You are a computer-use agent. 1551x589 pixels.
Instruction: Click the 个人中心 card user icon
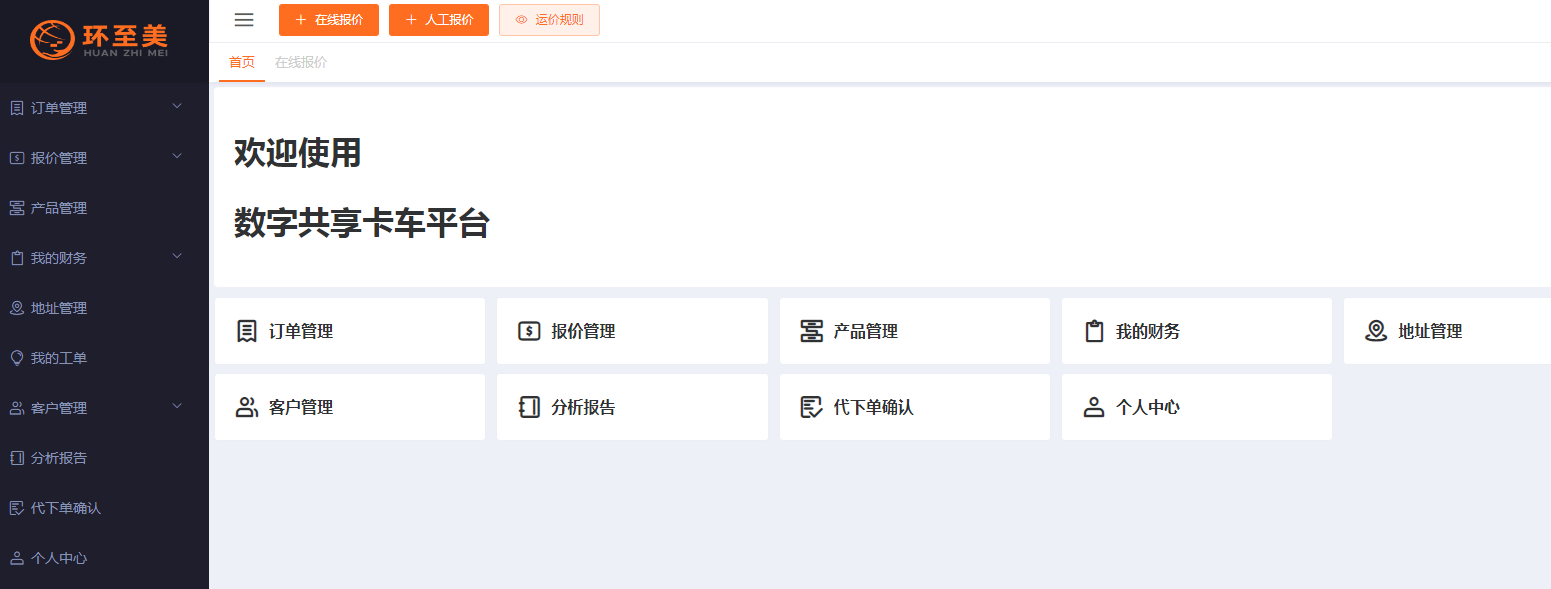pyautogui.click(x=1094, y=407)
